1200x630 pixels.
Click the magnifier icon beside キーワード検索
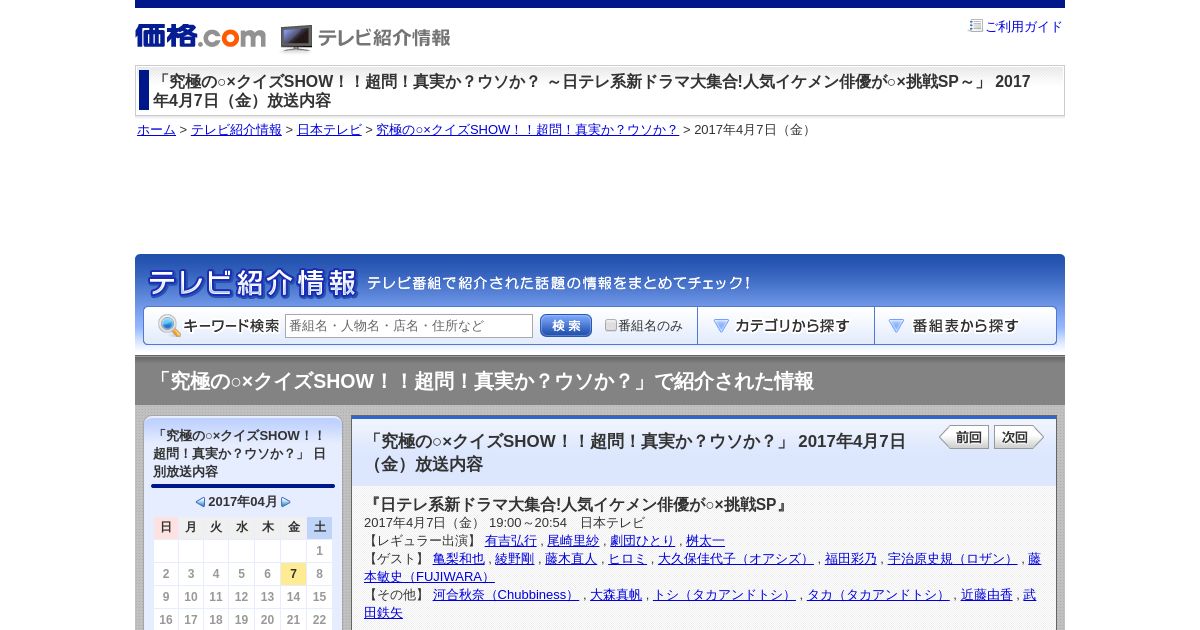pos(169,326)
